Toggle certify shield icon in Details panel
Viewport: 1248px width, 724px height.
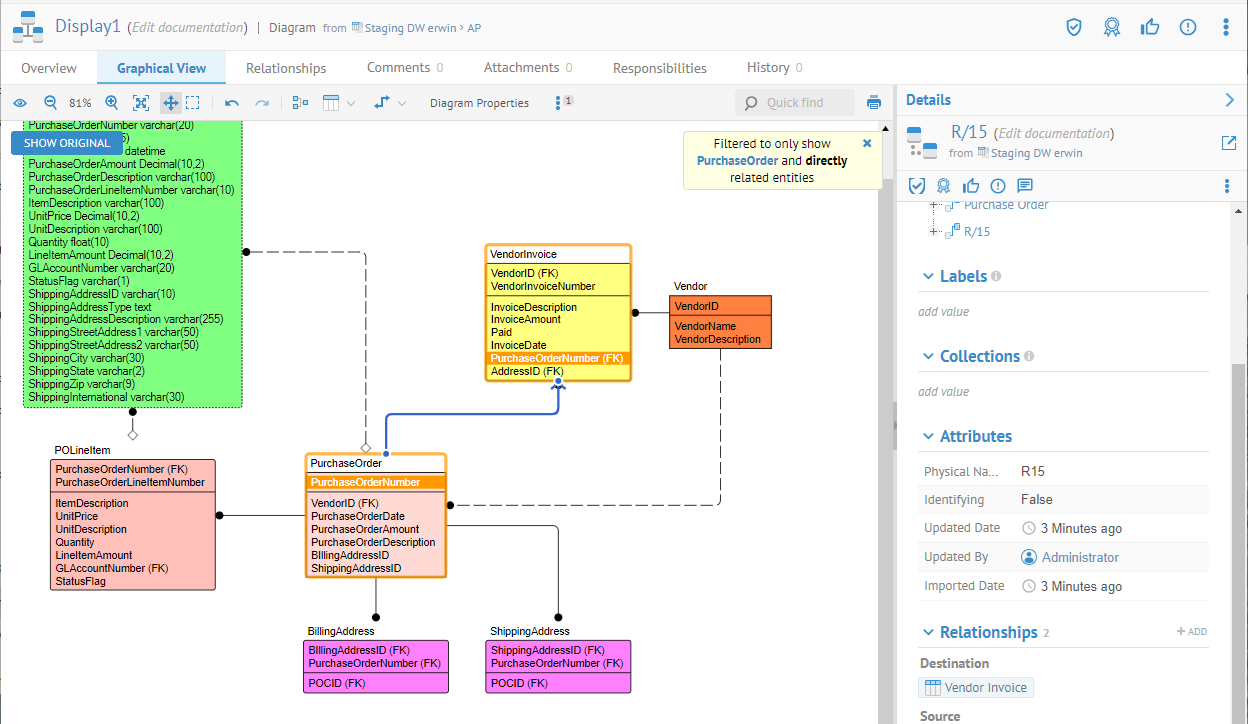coord(916,186)
